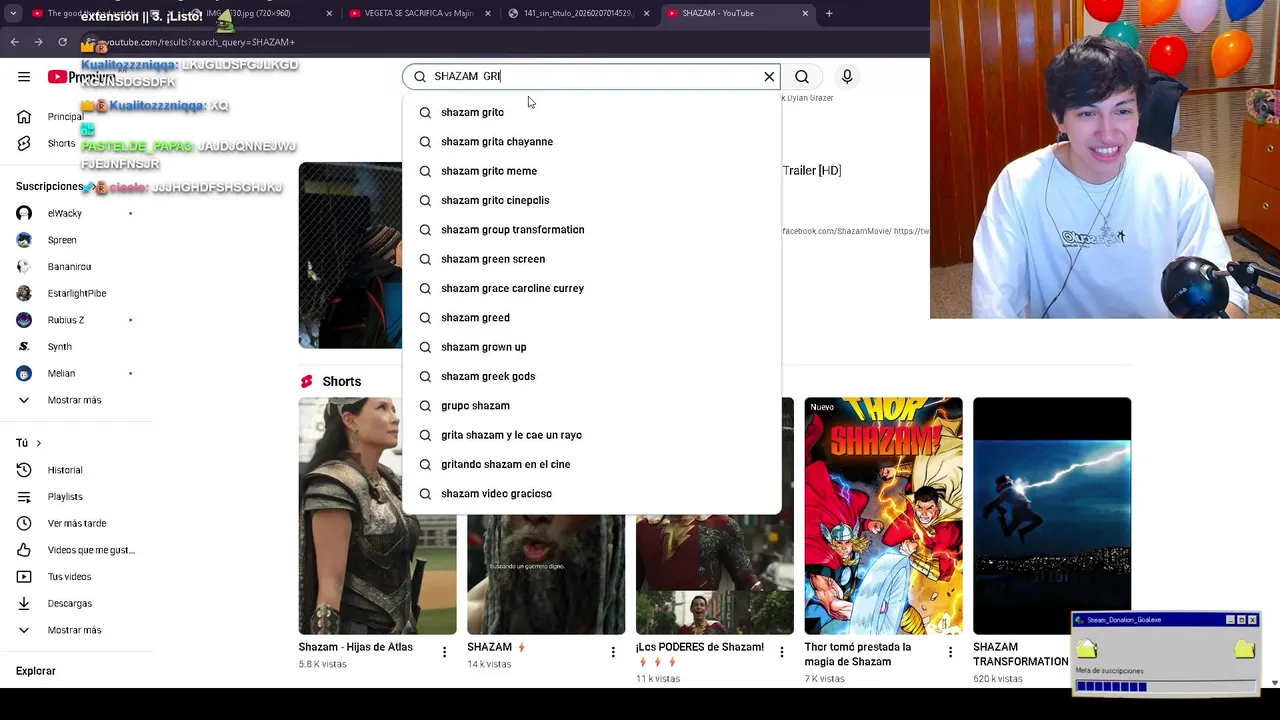This screenshot has height=720, width=1280.
Task: Select suggestion 'shazam grito'
Action: pyautogui.click(x=591, y=112)
